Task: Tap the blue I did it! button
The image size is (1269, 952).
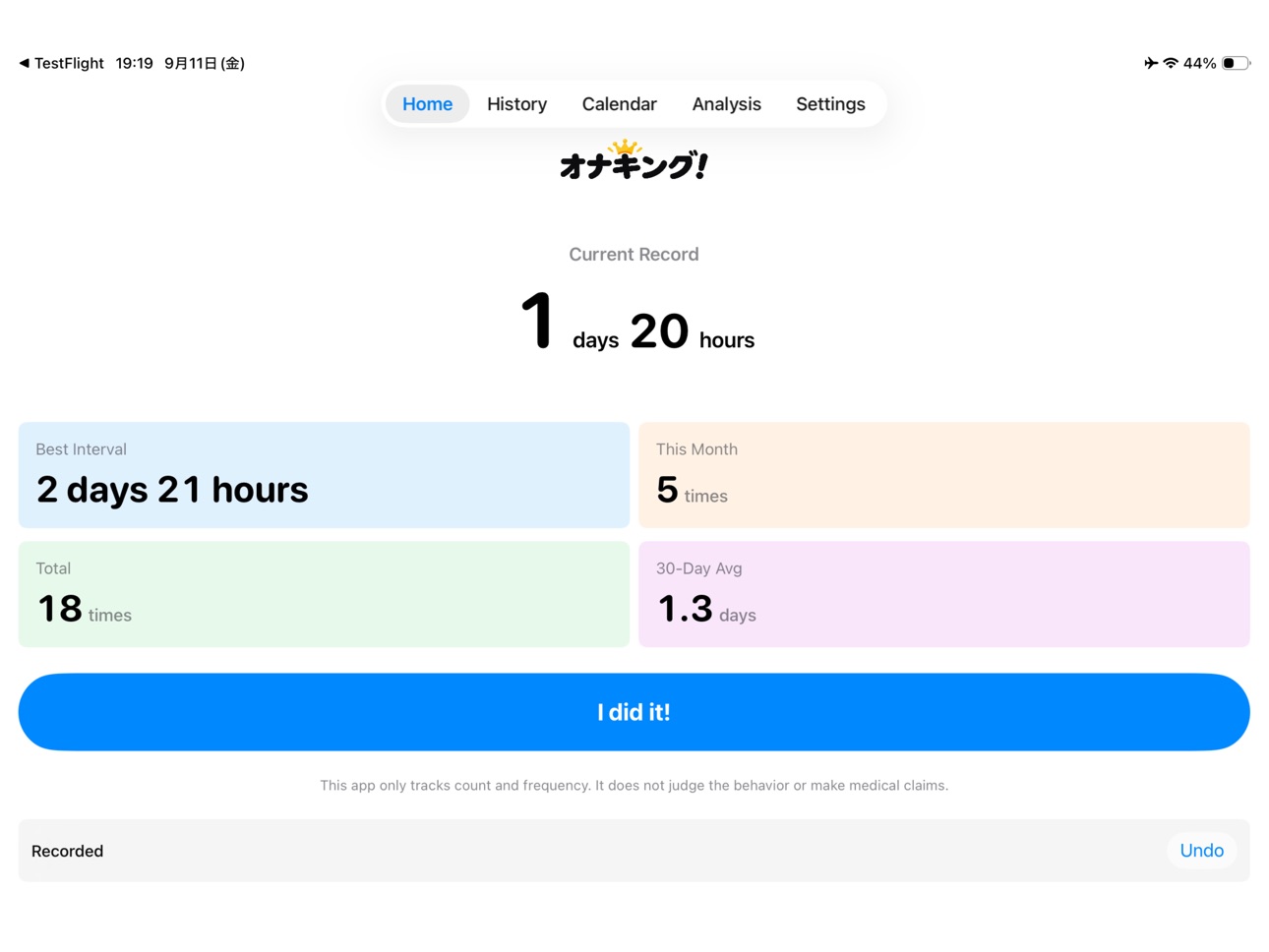Action: (634, 712)
